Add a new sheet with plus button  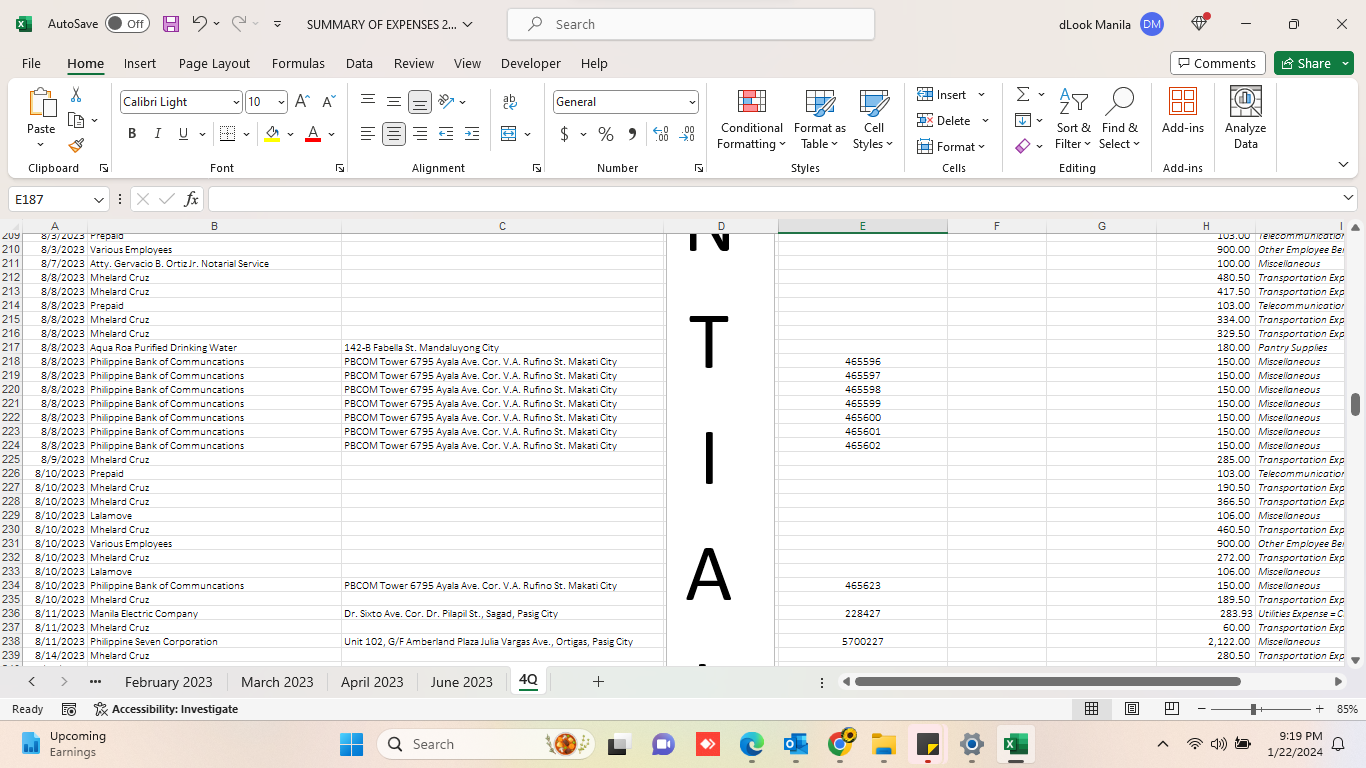(598, 682)
